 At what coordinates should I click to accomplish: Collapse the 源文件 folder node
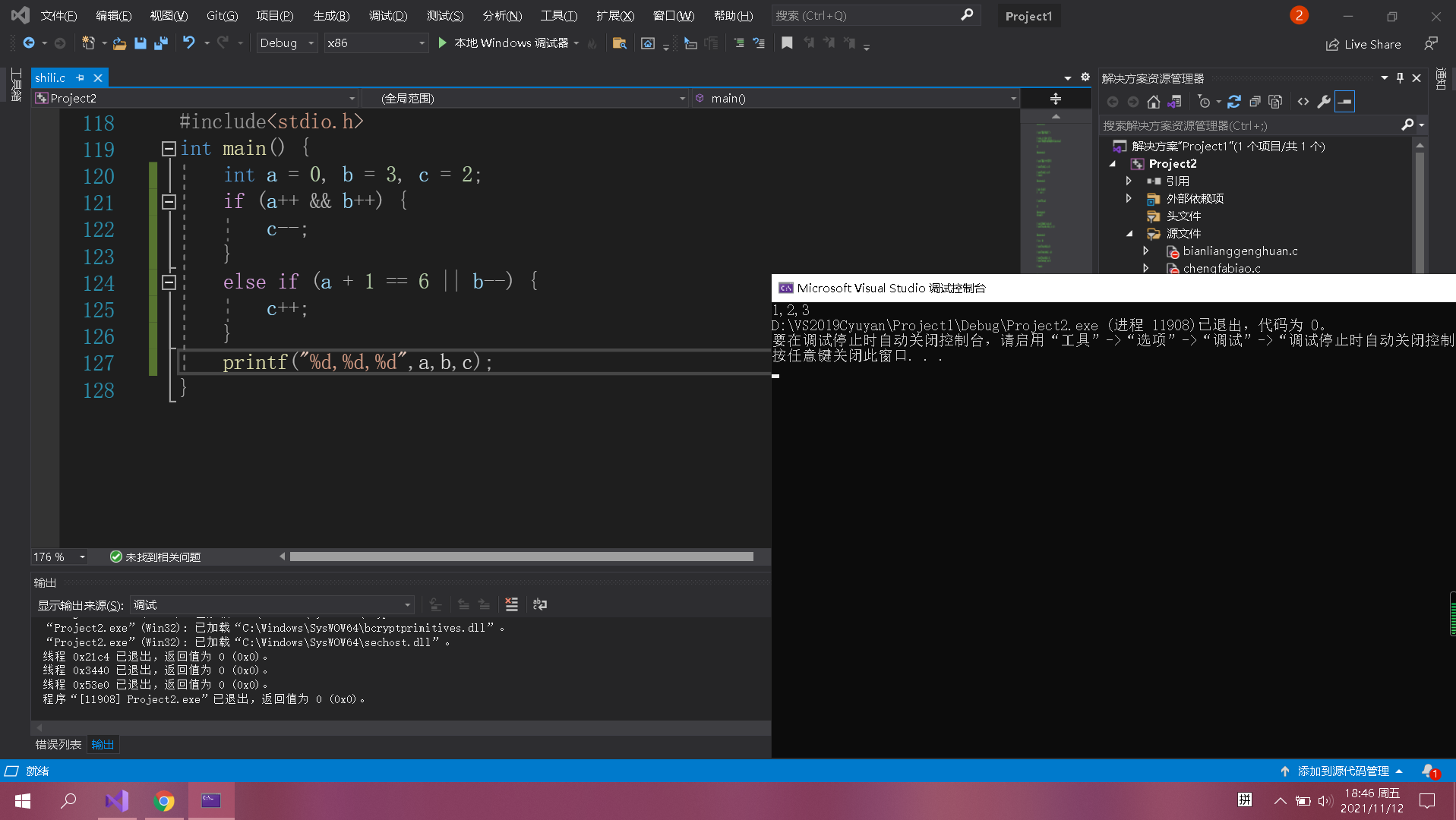1129,233
